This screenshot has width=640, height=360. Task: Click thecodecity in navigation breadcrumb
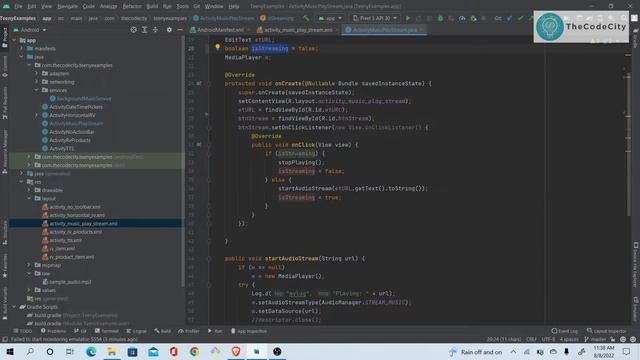pos(134,18)
